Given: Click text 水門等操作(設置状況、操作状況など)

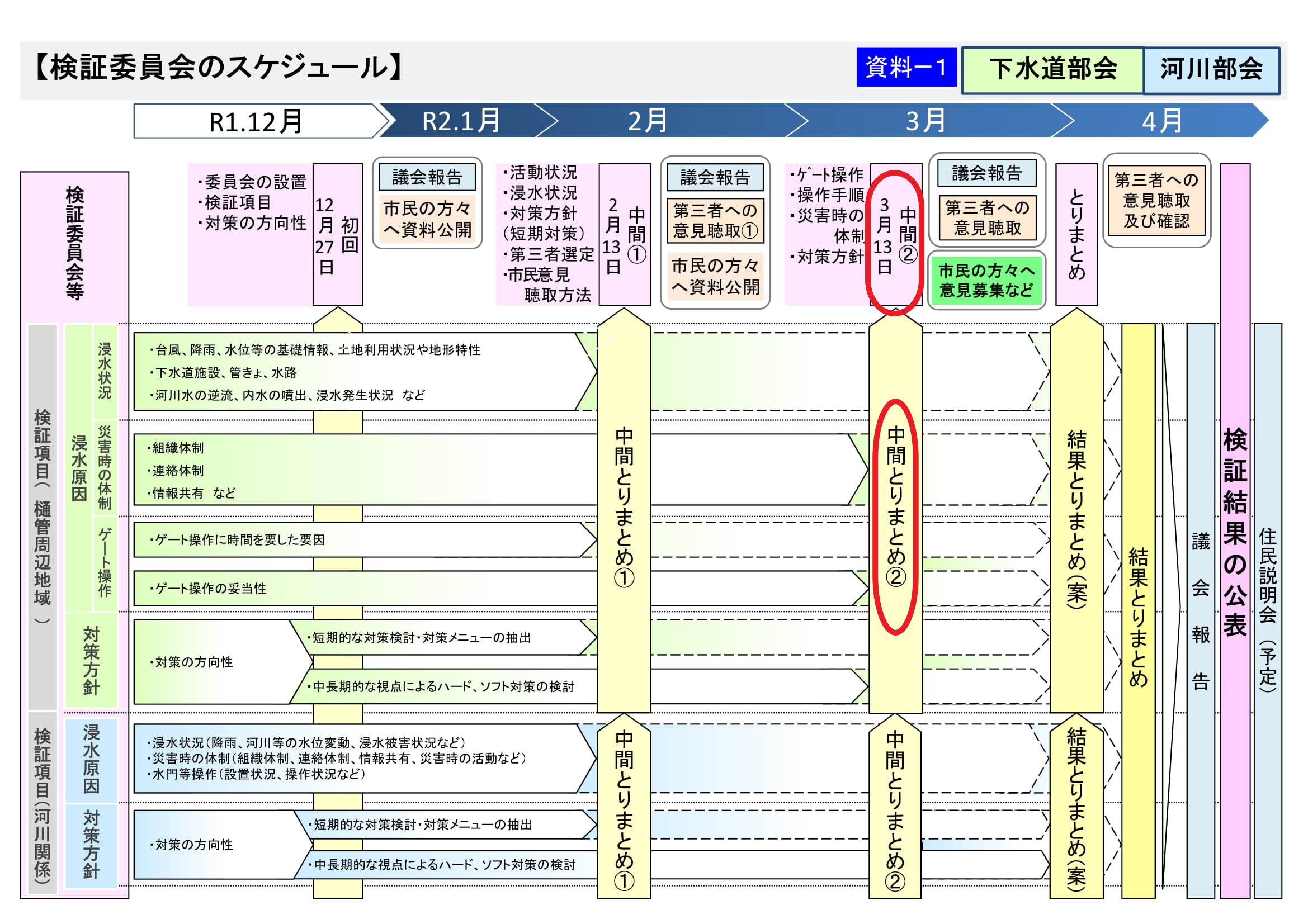Looking at the screenshot, I should click(x=256, y=774).
